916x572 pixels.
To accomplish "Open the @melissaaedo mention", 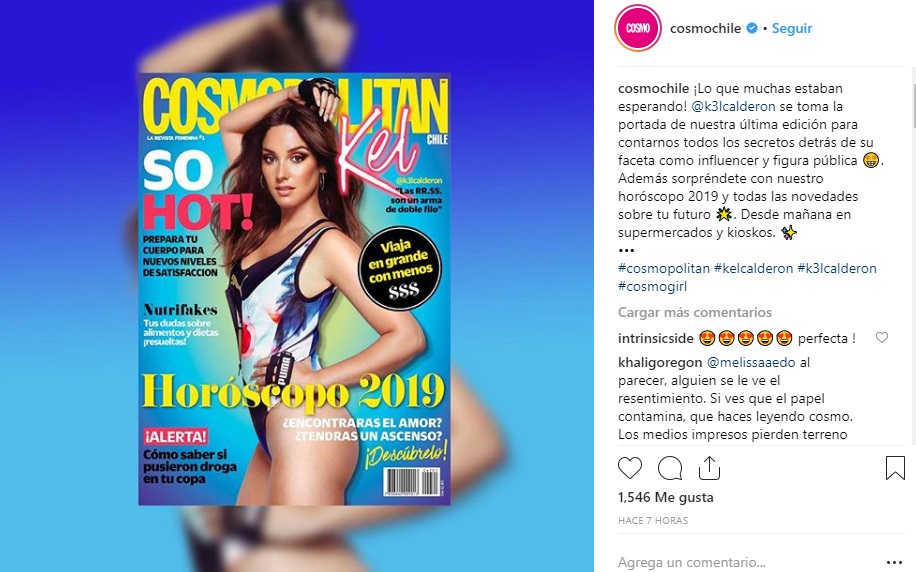I will pyautogui.click(x=751, y=362).
